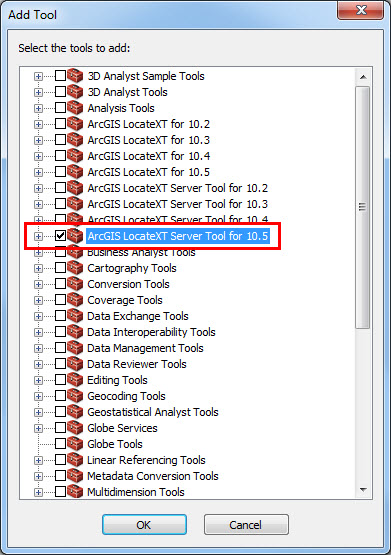The width and height of the screenshot is (391, 555).
Task: Select the Globe Services label
Action: coord(122,428)
